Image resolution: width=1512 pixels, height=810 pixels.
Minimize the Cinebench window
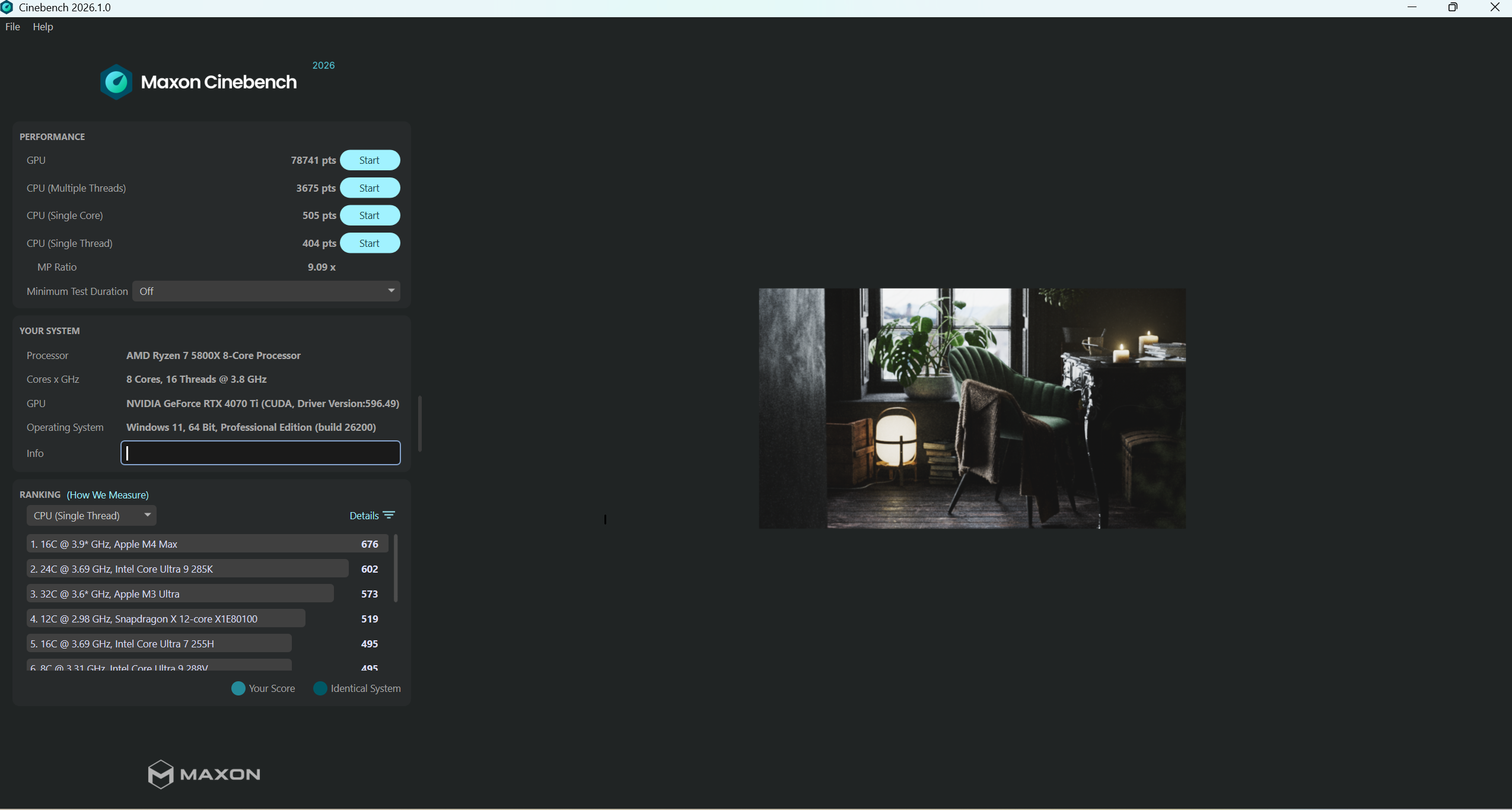(x=1412, y=8)
